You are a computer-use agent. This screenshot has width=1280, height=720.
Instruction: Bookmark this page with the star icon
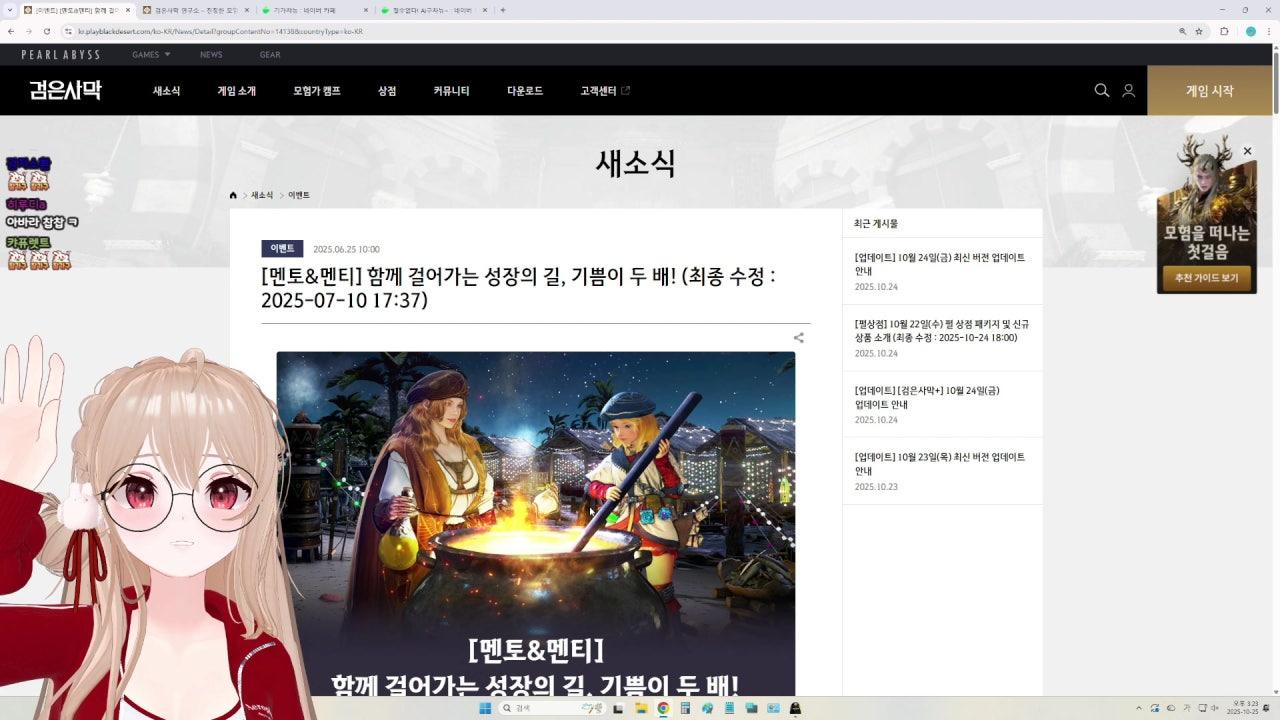(1199, 31)
